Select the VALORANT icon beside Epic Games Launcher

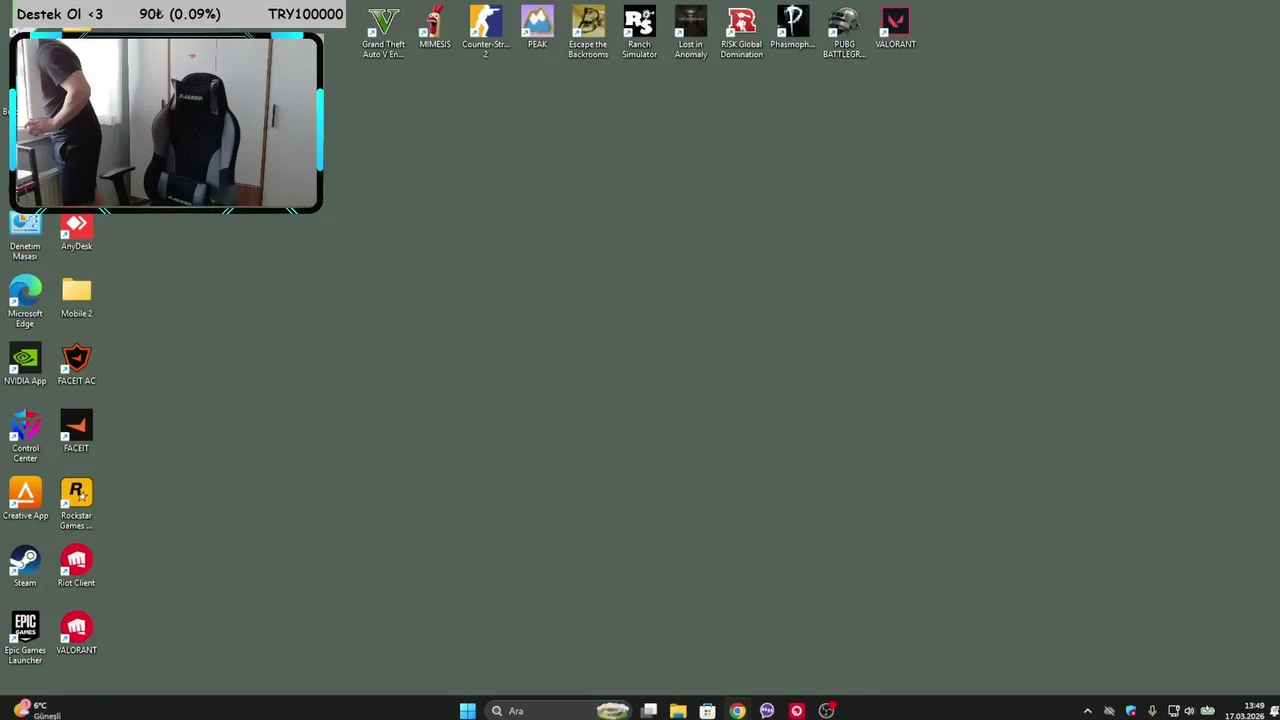click(76, 633)
